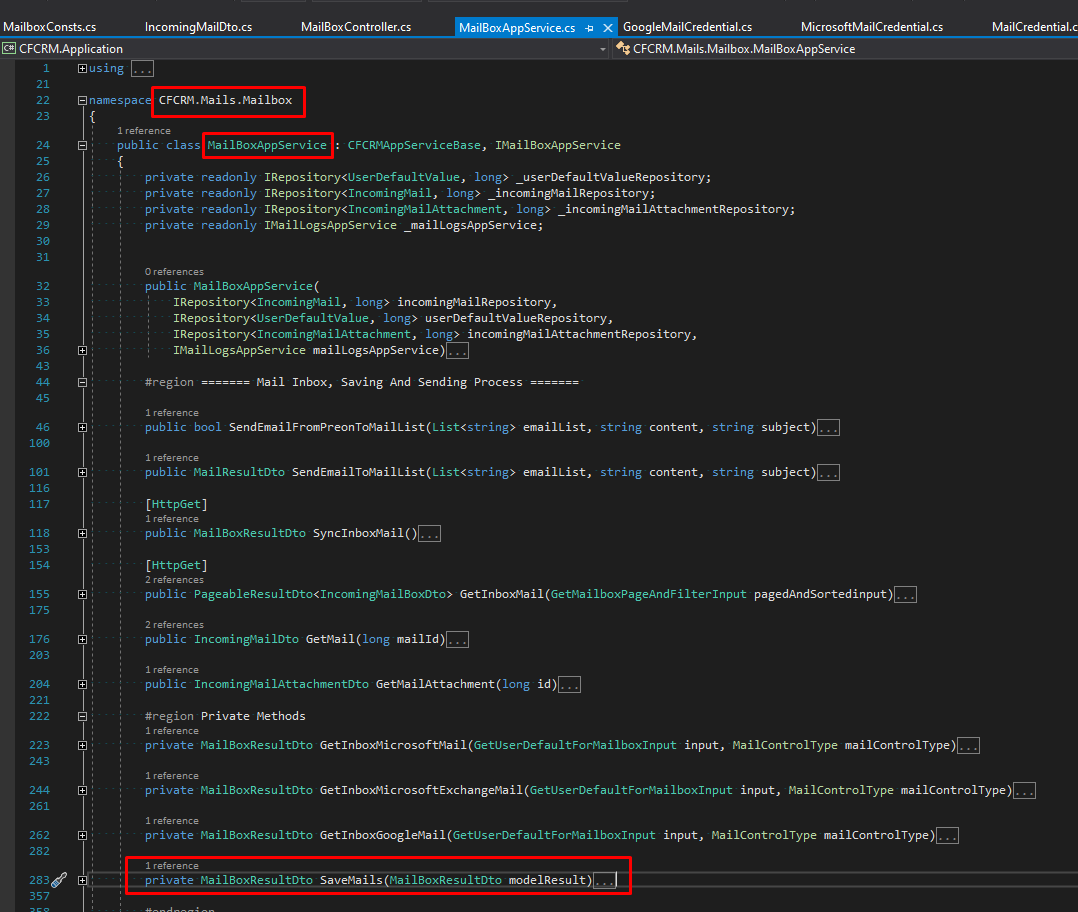Screen dimensions: 1078x912
Task: Click the MailResultDto return type of SendEmailToMailList
Action: [x=239, y=472]
